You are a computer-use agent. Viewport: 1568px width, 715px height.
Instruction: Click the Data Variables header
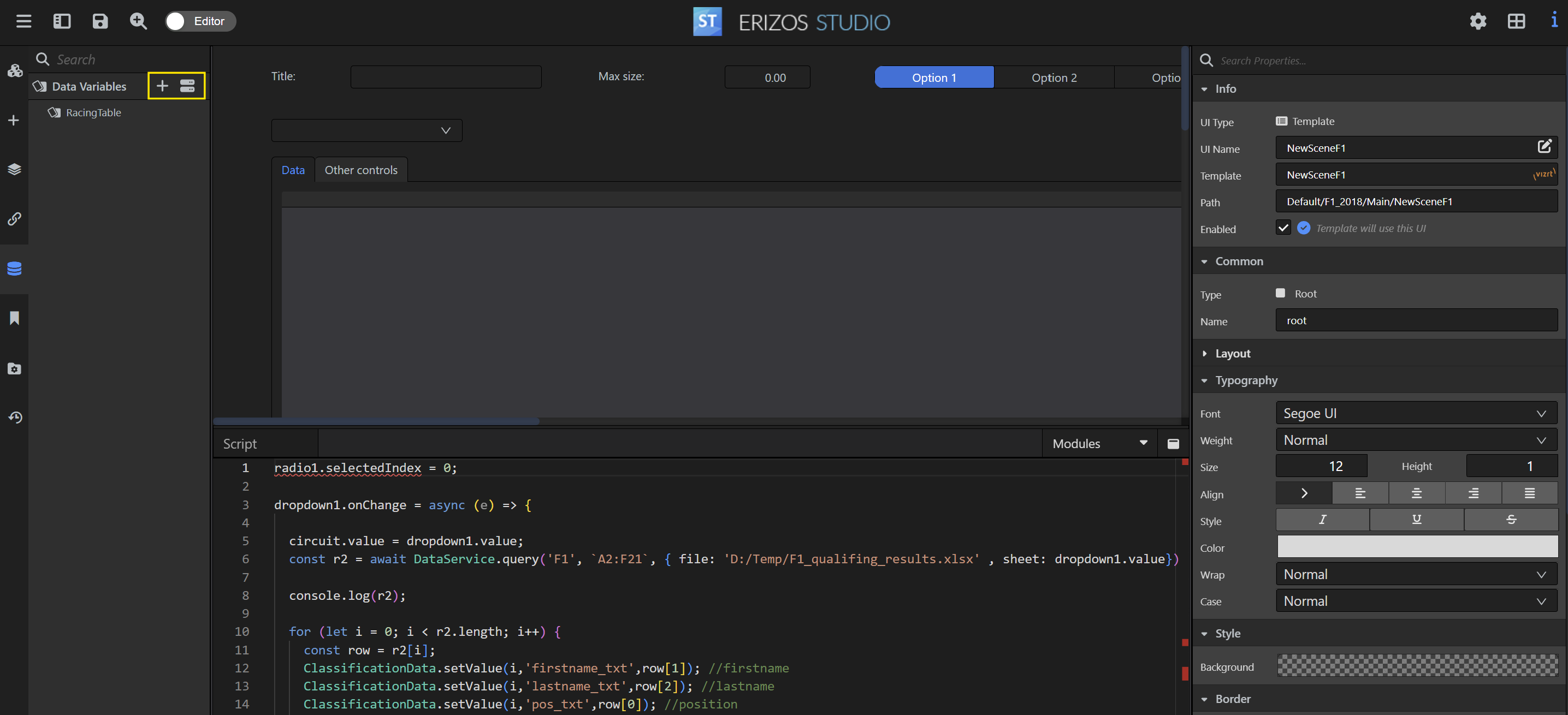(x=89, y=86)
